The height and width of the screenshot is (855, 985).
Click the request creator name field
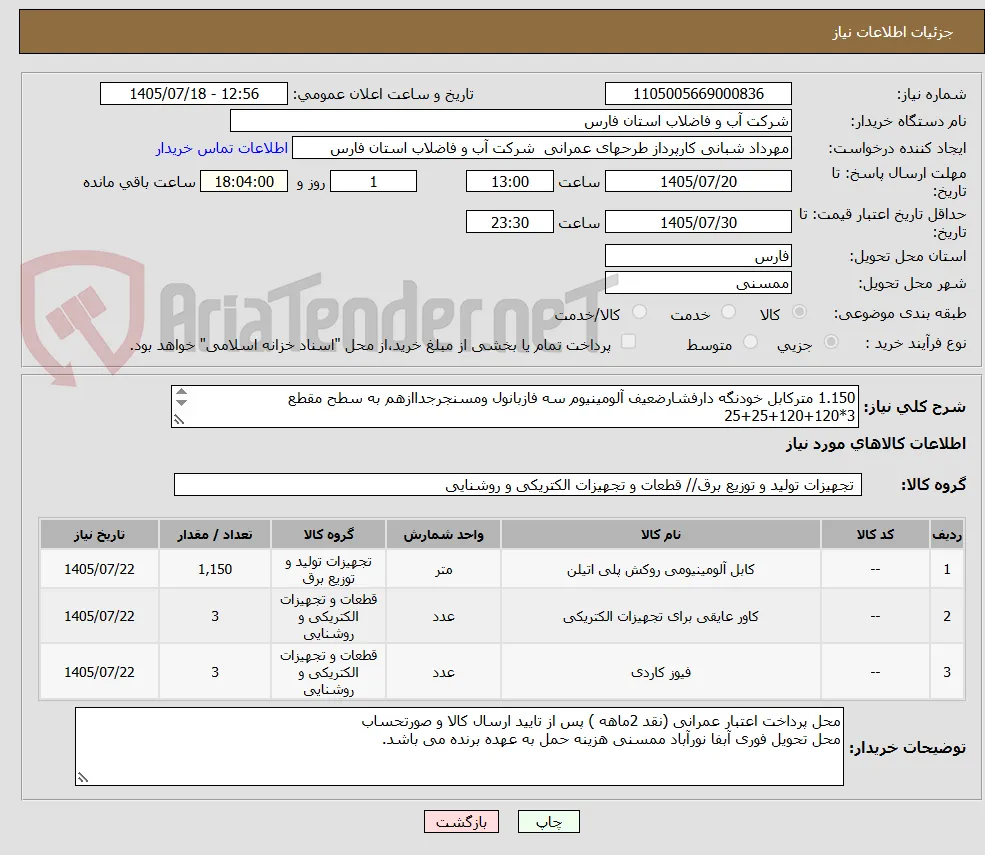click(x=541, y=148)
